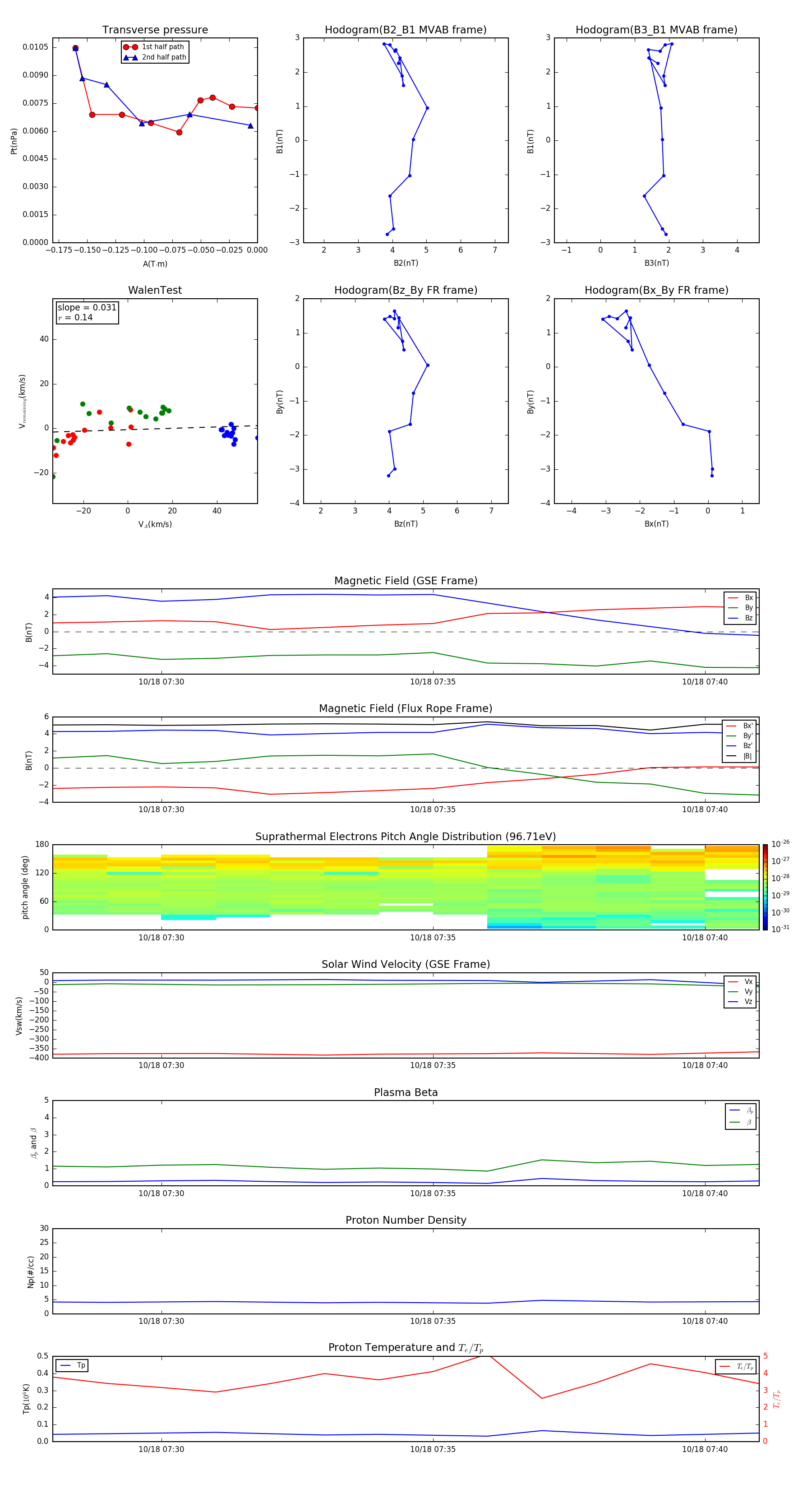Click the 10^-26 color bar label
This screenshot has height=1489, width=812.
[x=780, y=843]
